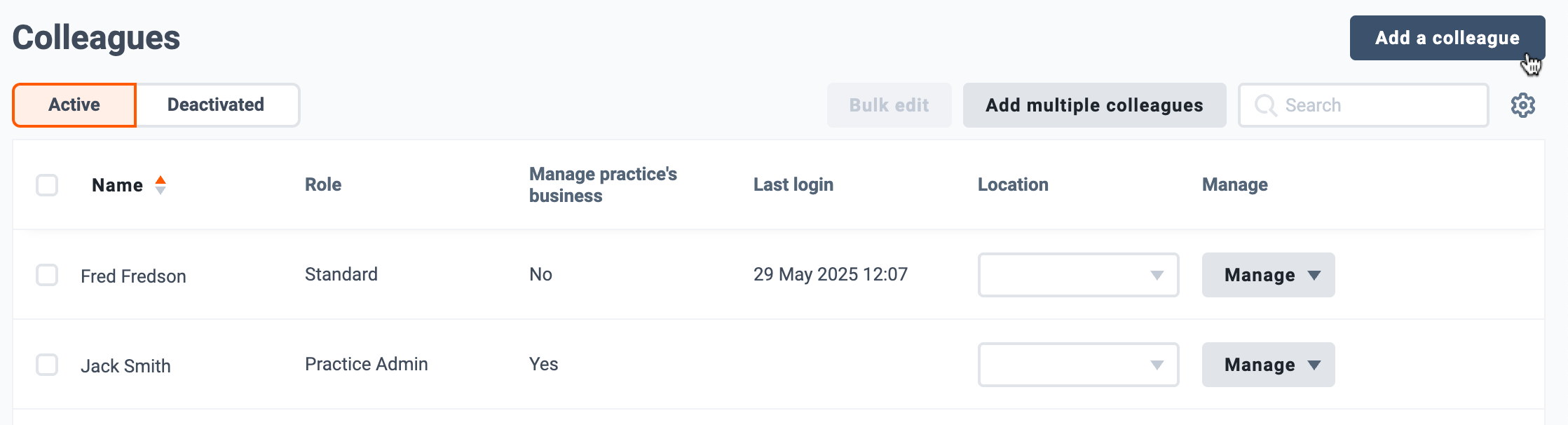The image size is (1568, 425).
Task: Expand the Manage menu for Fred Fredson
Action: [x=1268, y=275]
